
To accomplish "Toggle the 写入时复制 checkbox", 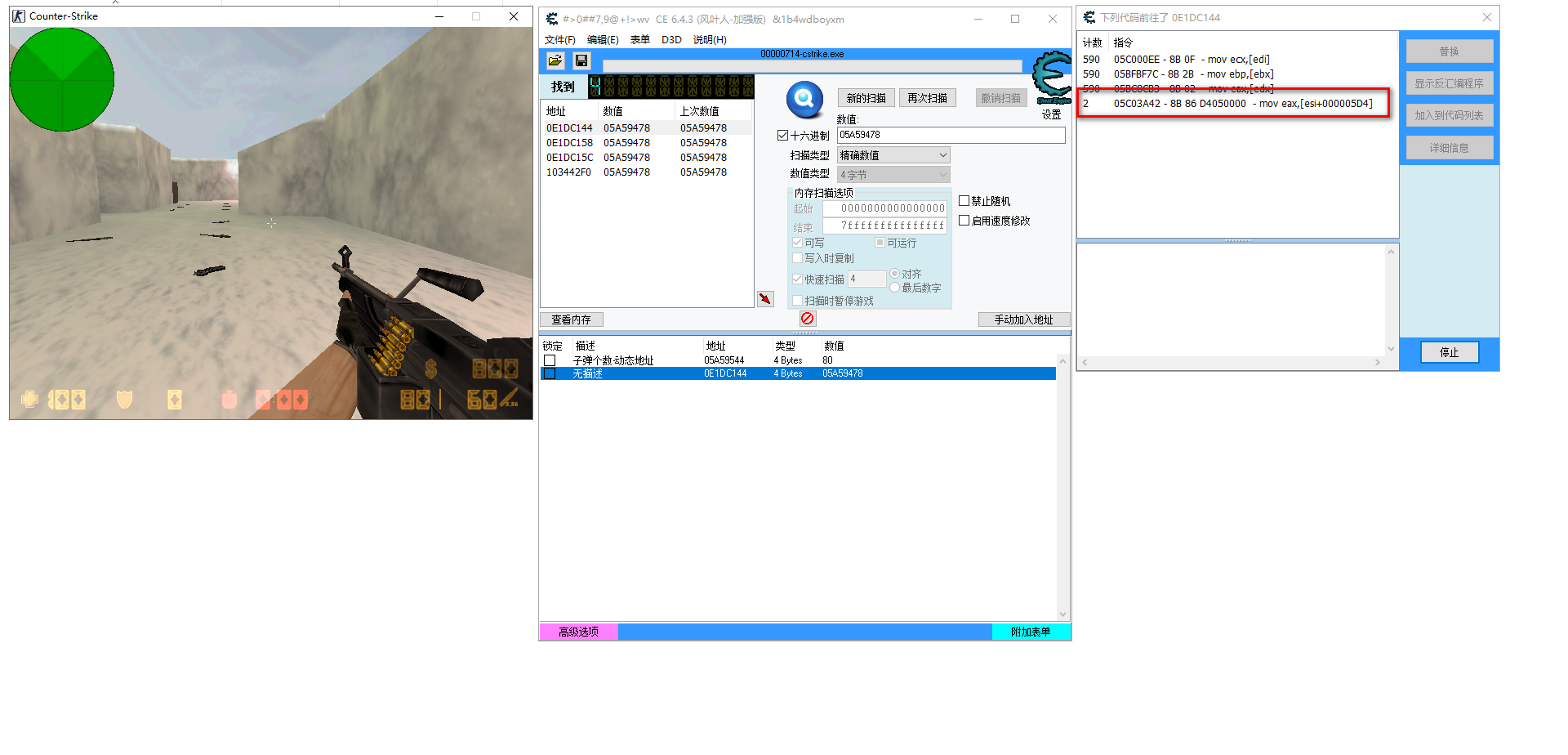I will point(797,258).
